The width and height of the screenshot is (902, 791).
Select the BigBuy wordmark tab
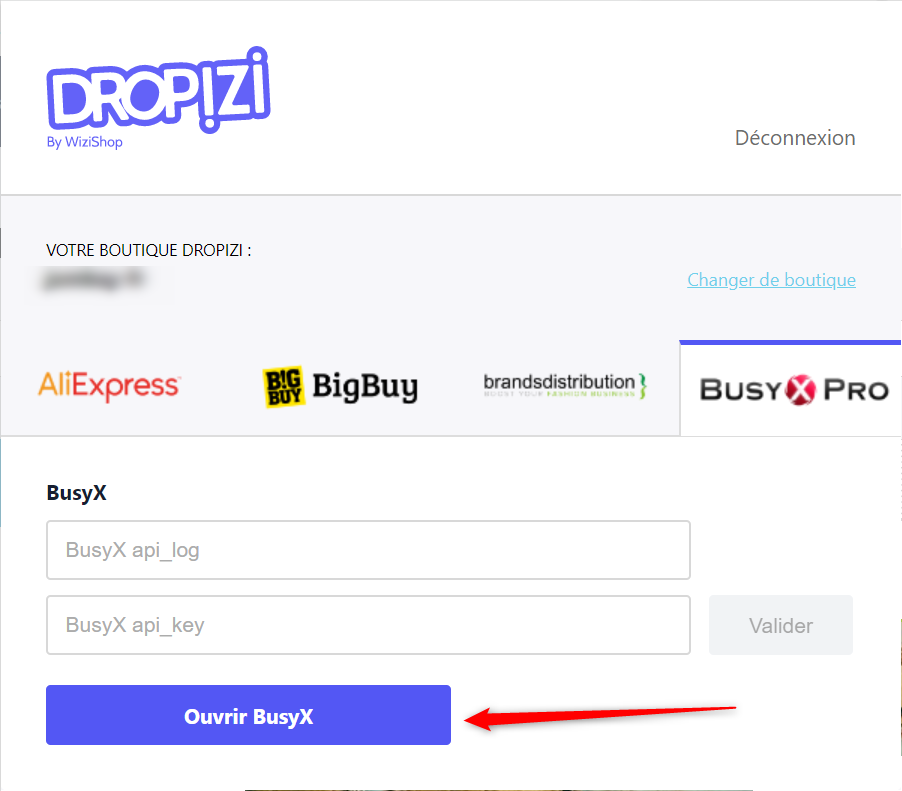(x=365, y=387)
